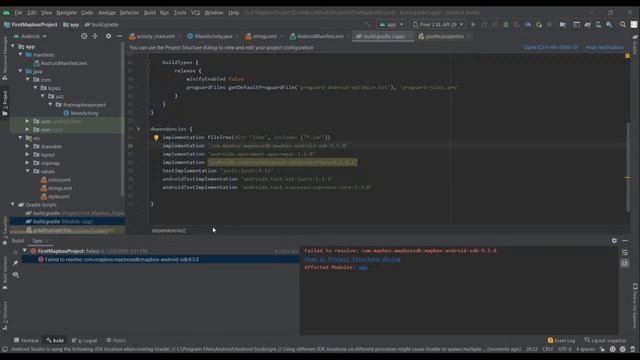The height and width of the screenshot is (360, 640).
Task: Open the SDK Manager icon in toolbar
Action: tap(609, 24)
